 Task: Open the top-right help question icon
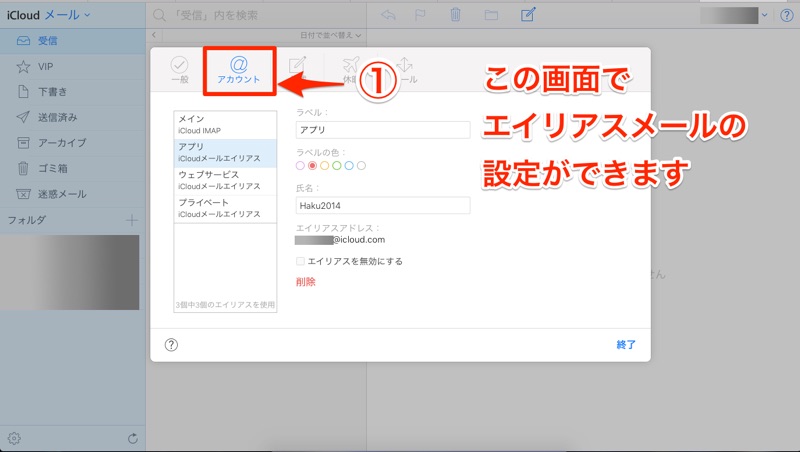point(787,15)
